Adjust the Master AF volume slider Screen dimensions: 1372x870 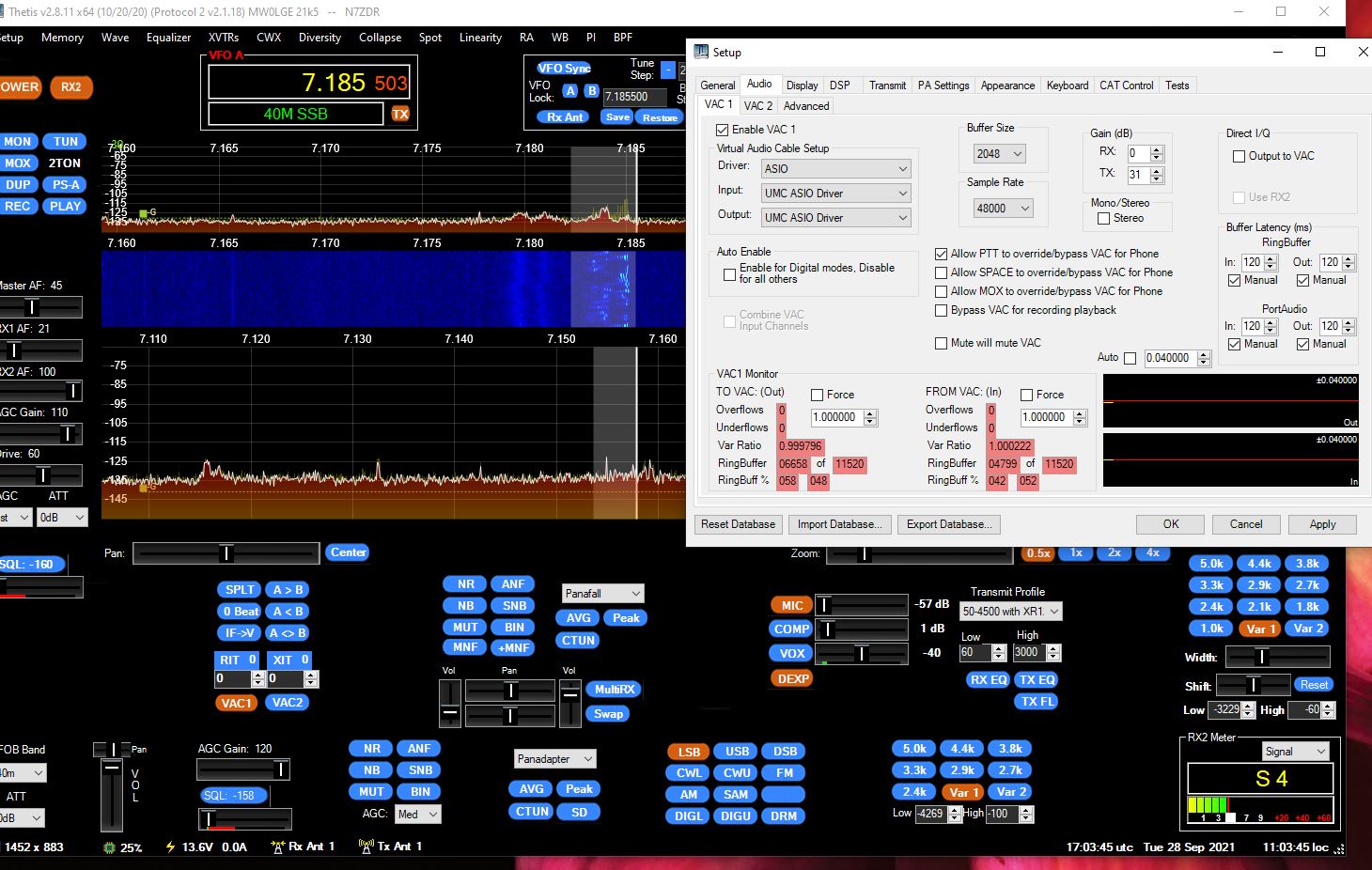(40, 307)
